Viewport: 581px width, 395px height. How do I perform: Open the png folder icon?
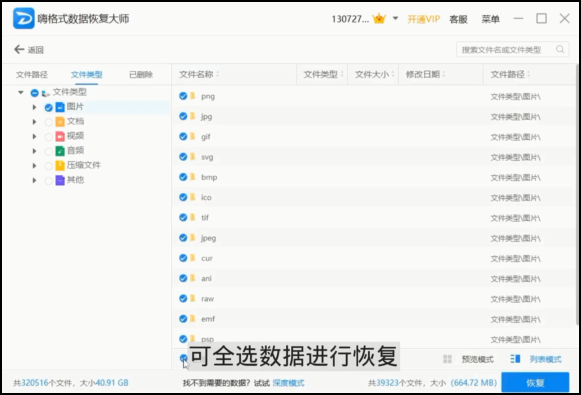[x=193, y=96]
